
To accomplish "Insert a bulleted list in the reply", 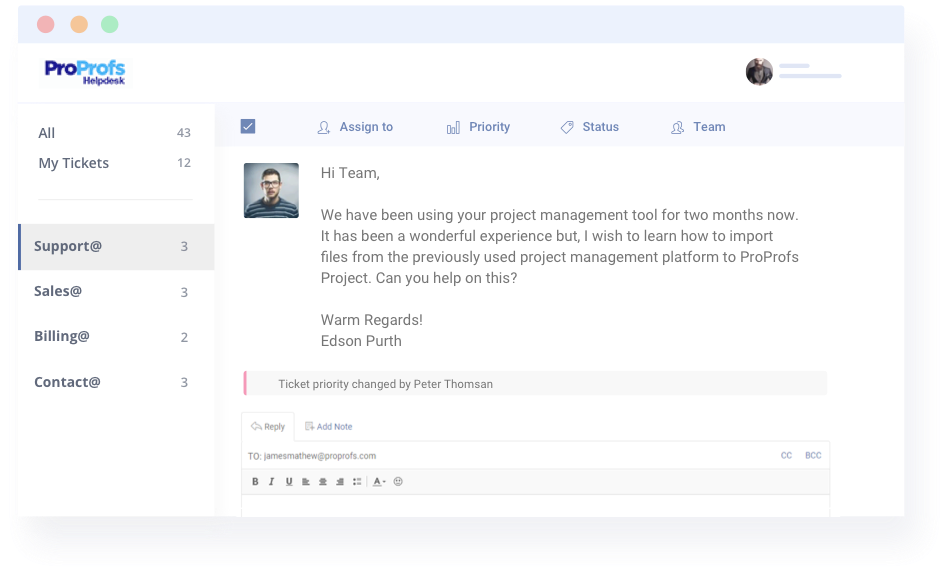I will 357,482.
